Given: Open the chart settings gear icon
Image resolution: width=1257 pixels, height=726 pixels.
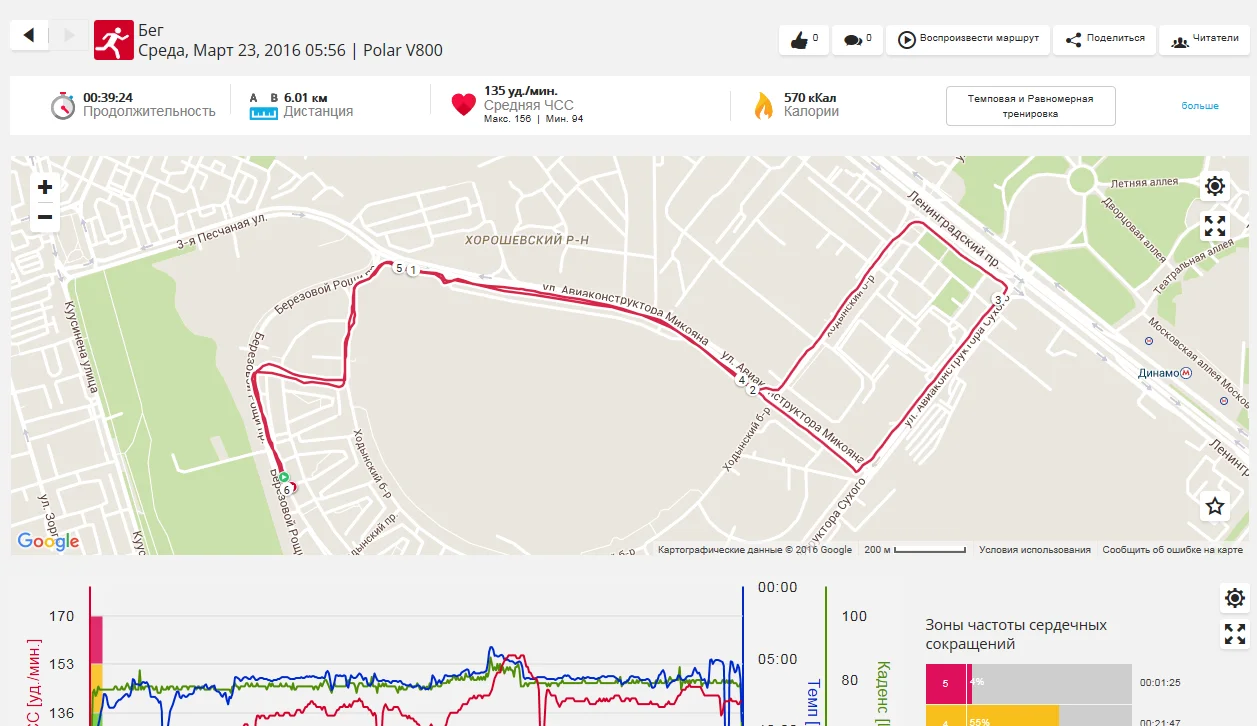Looking at the screenshot, I should [x=1235, y=598].
